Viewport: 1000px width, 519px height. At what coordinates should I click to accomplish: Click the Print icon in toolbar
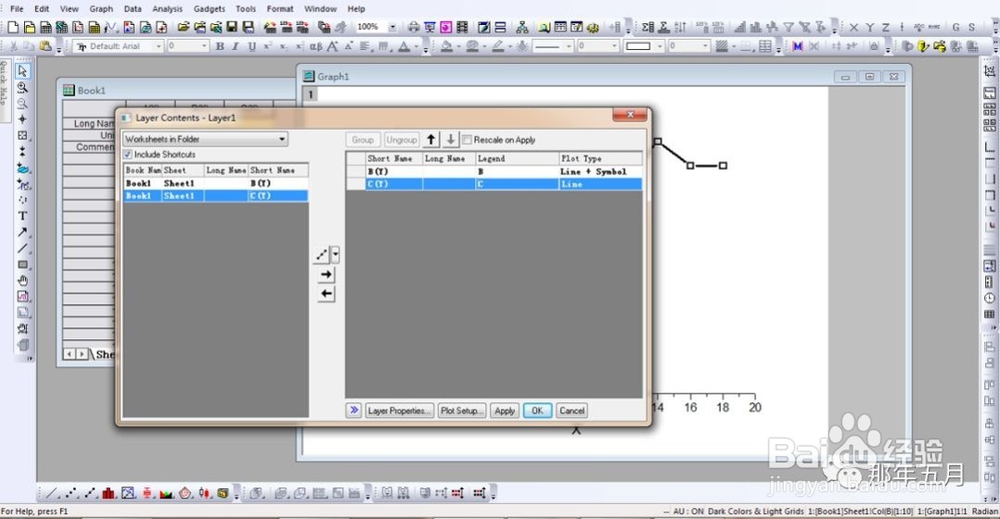[x=413, y=27]
